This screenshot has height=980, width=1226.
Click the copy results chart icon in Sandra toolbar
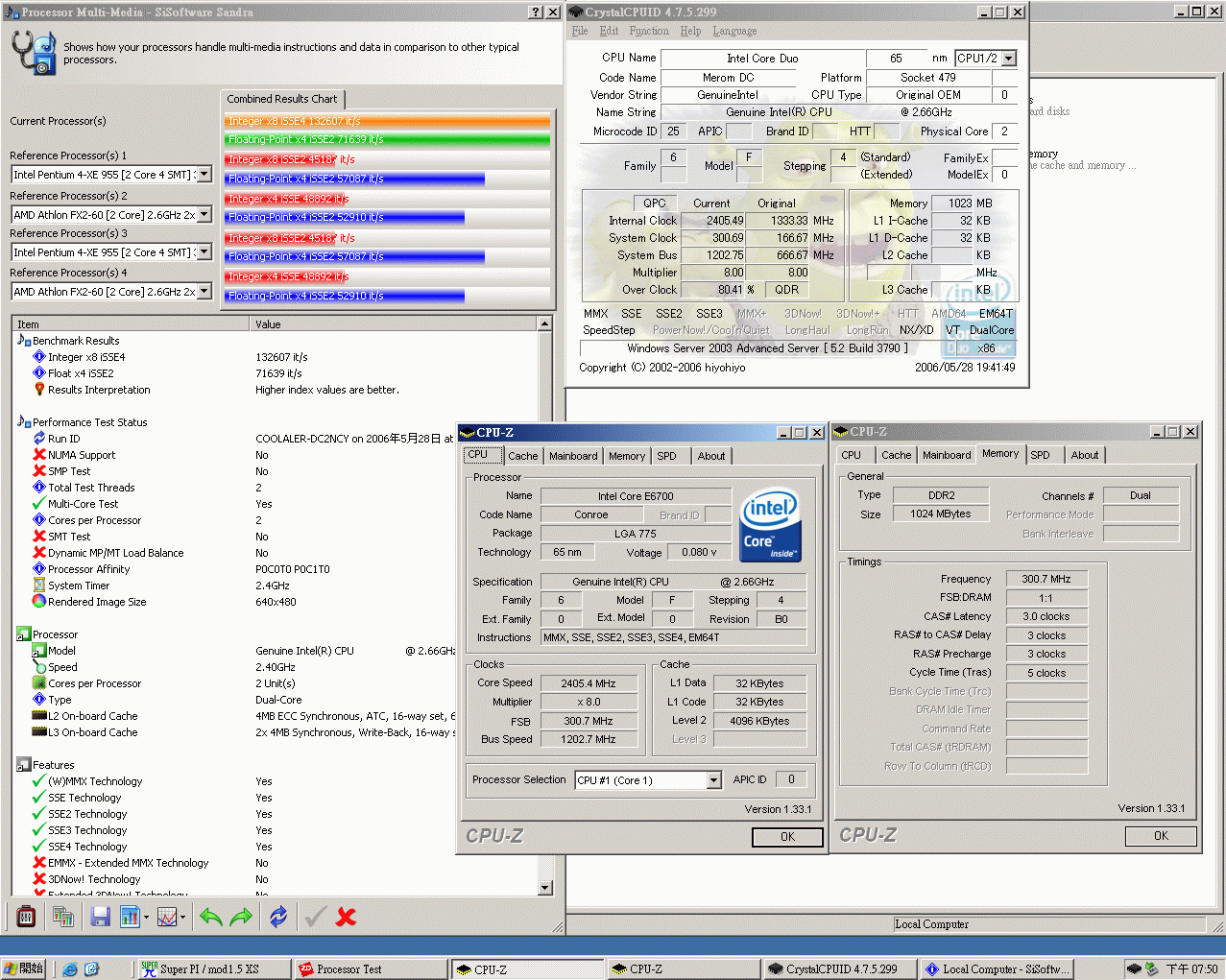click(x=63, y=917)
